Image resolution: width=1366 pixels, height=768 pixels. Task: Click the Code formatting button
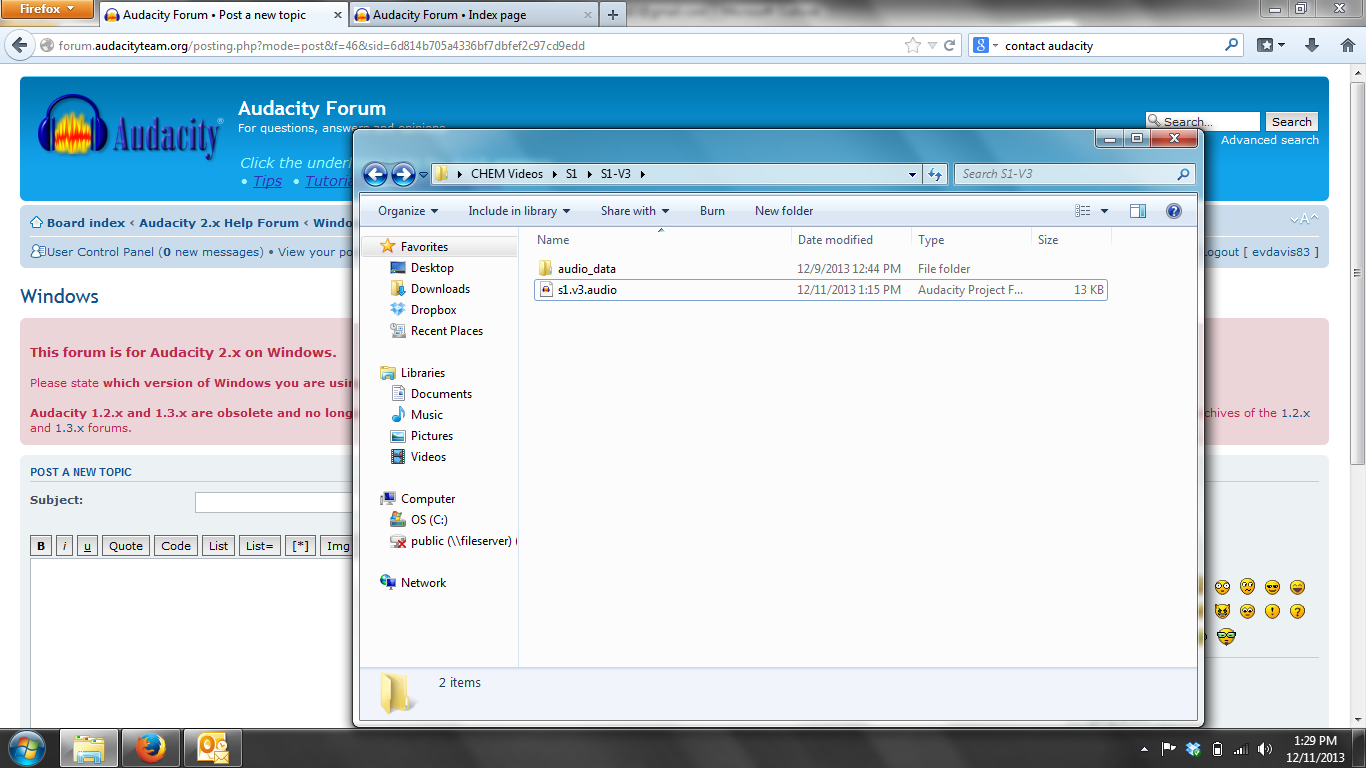pyautogui.click(x=176, y=546)
